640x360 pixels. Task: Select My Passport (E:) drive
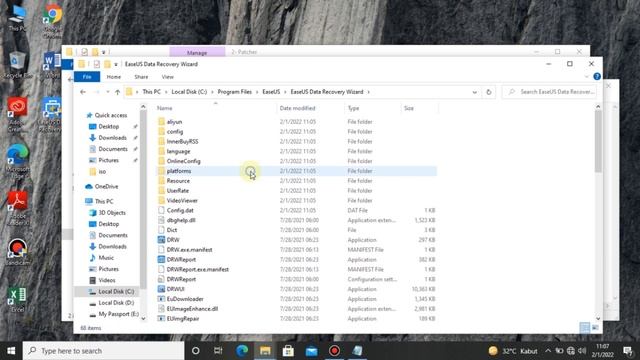point(118,314)
